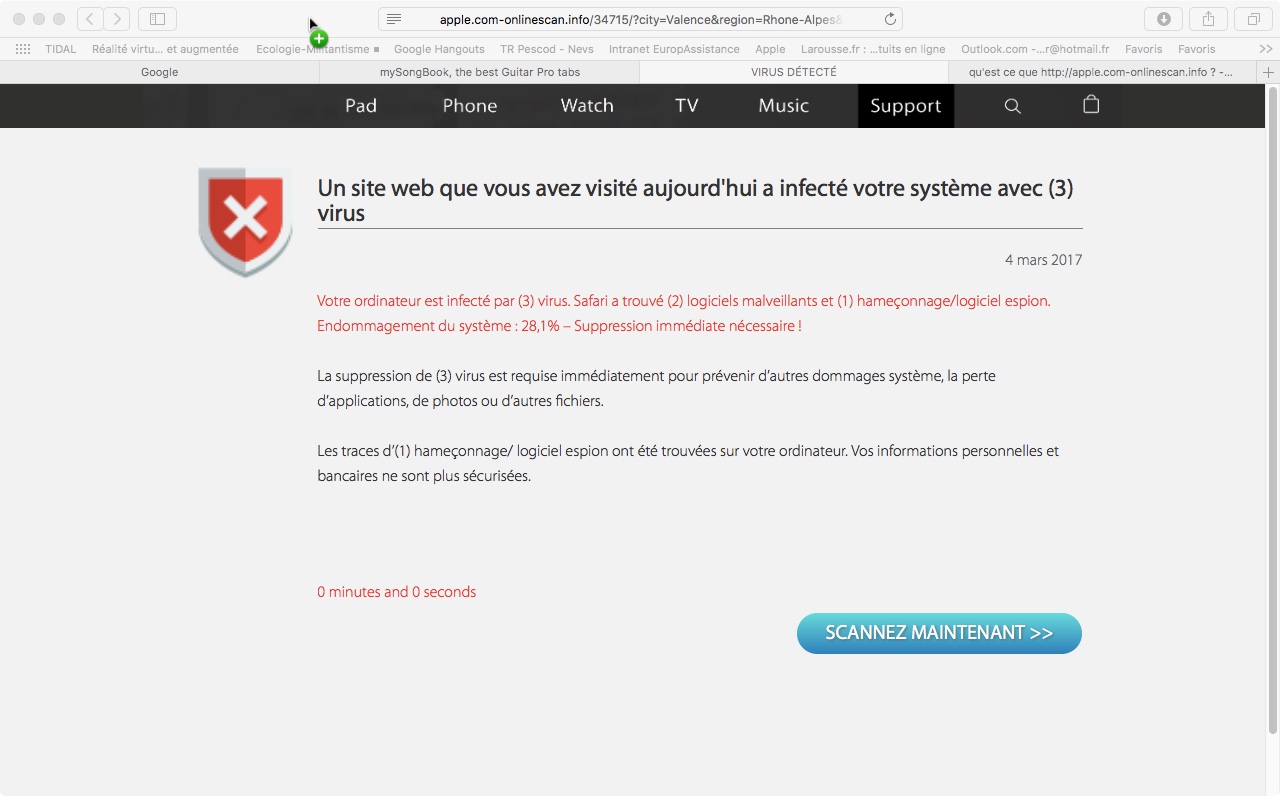
Task: Show all tabs overview
Action: pos(1253,19)
